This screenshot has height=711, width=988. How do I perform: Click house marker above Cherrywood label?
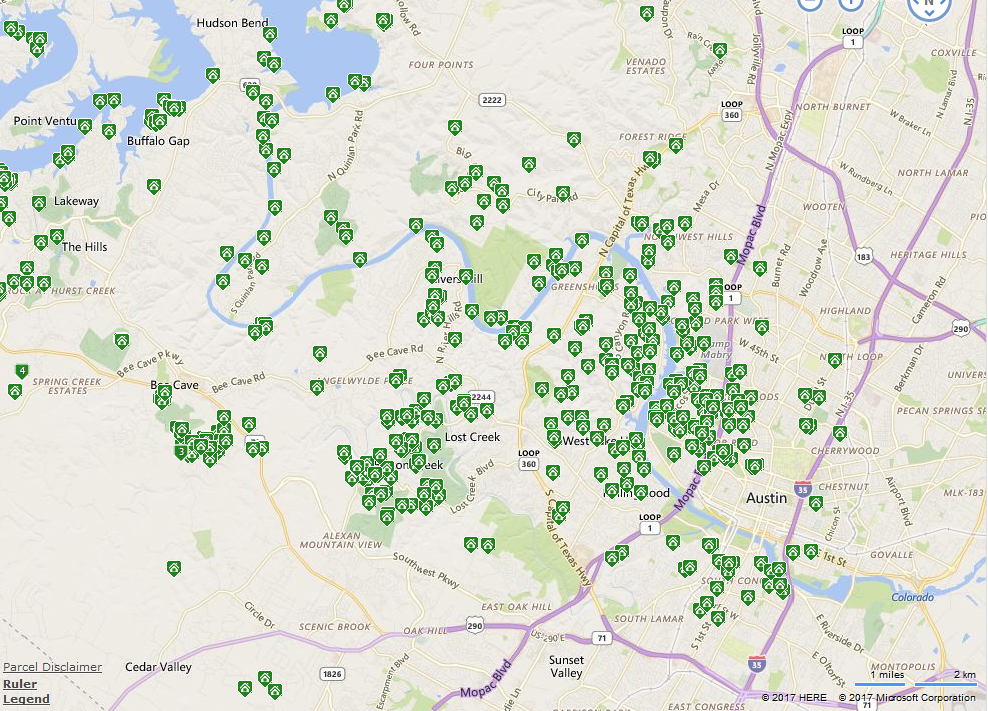840,433
